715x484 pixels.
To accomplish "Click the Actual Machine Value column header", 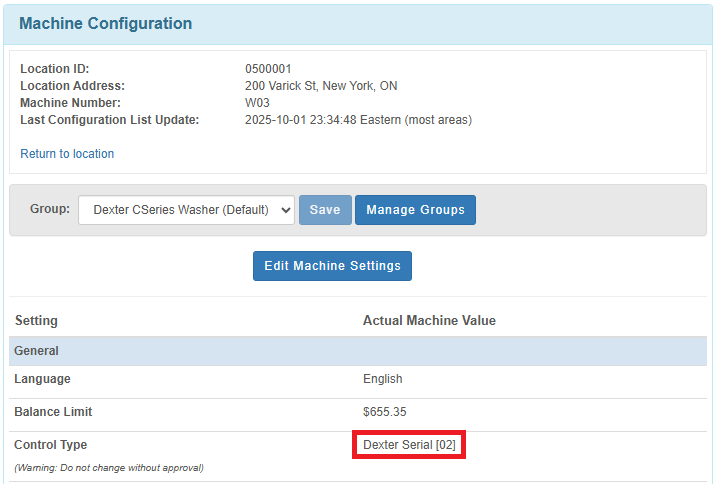I will pos(429,321).
